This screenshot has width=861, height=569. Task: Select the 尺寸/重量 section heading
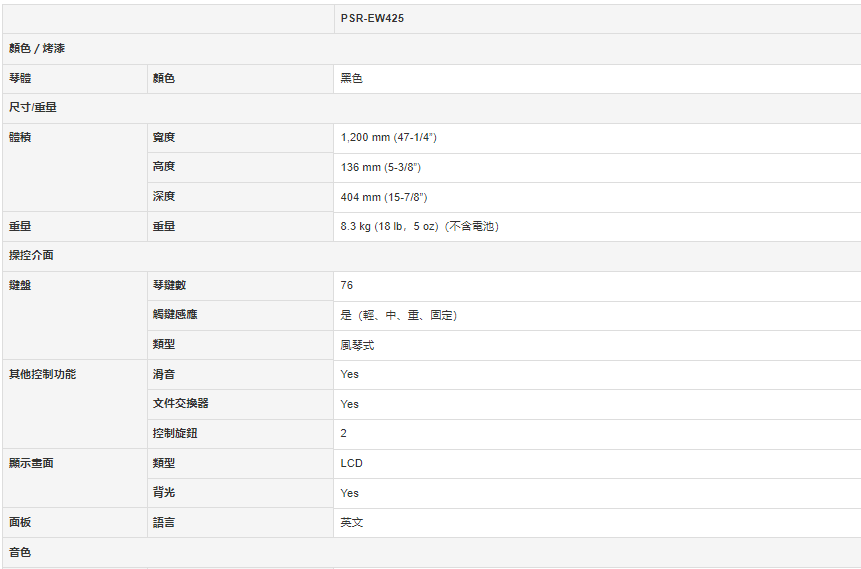click(x=33, y=107)
